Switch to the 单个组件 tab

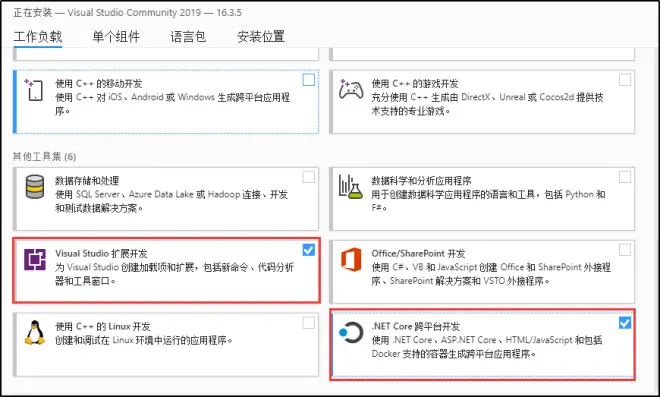coord(116,37)
